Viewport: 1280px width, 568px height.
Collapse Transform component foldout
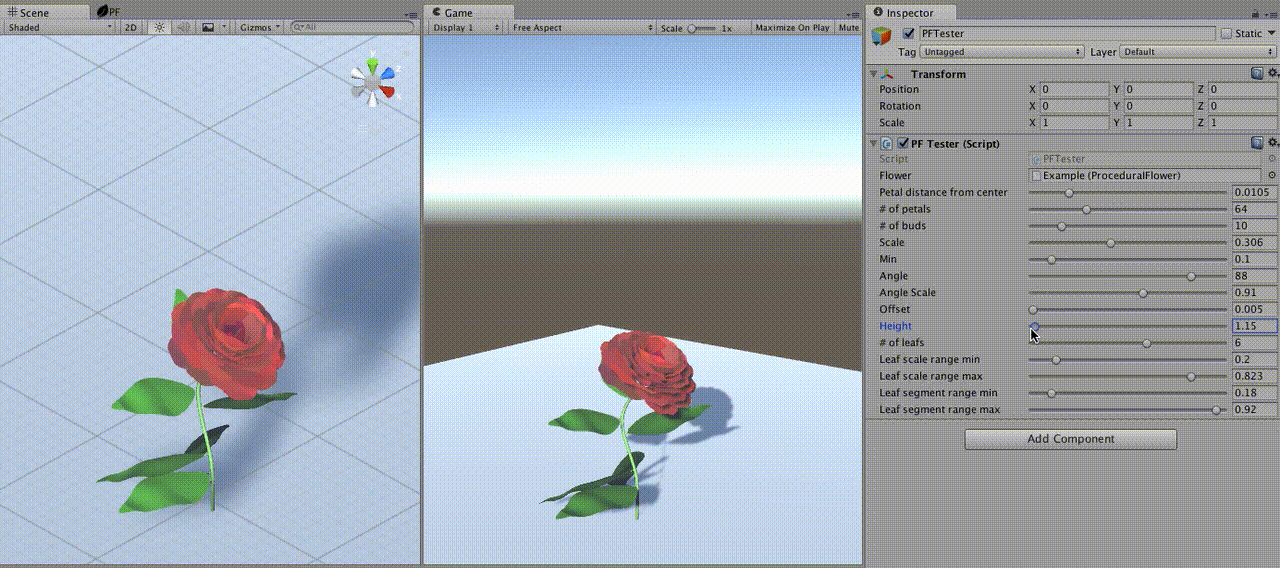click(874, 74)
